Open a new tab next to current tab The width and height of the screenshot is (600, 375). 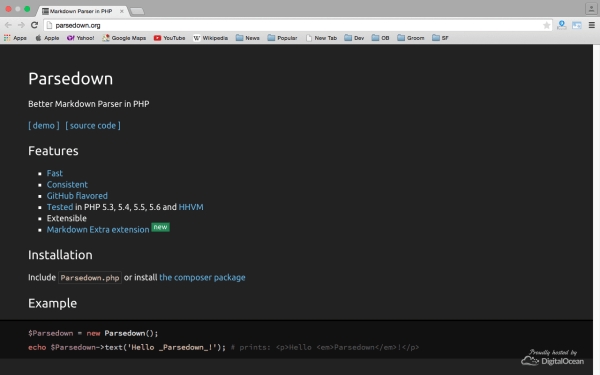coord(137,11)
